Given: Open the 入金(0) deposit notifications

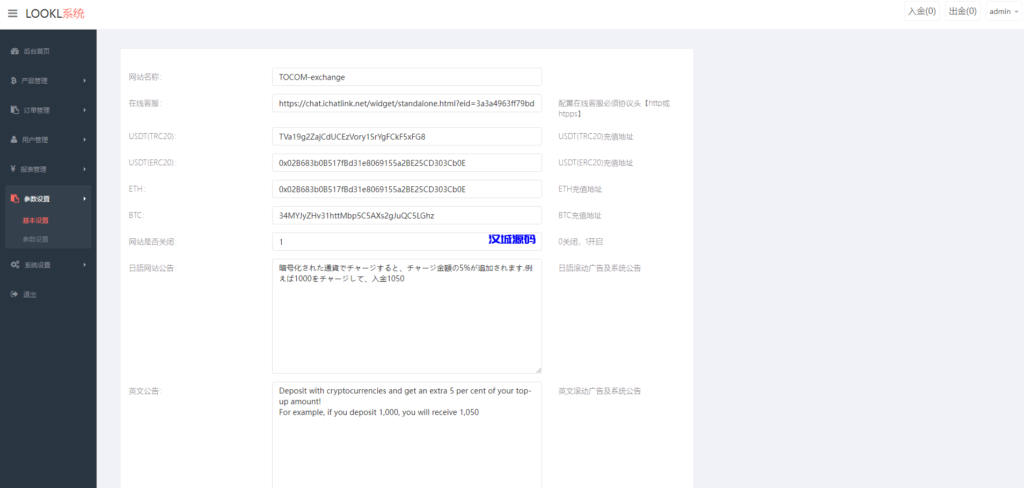Looking at the screenshot, I should pos(921,12).
